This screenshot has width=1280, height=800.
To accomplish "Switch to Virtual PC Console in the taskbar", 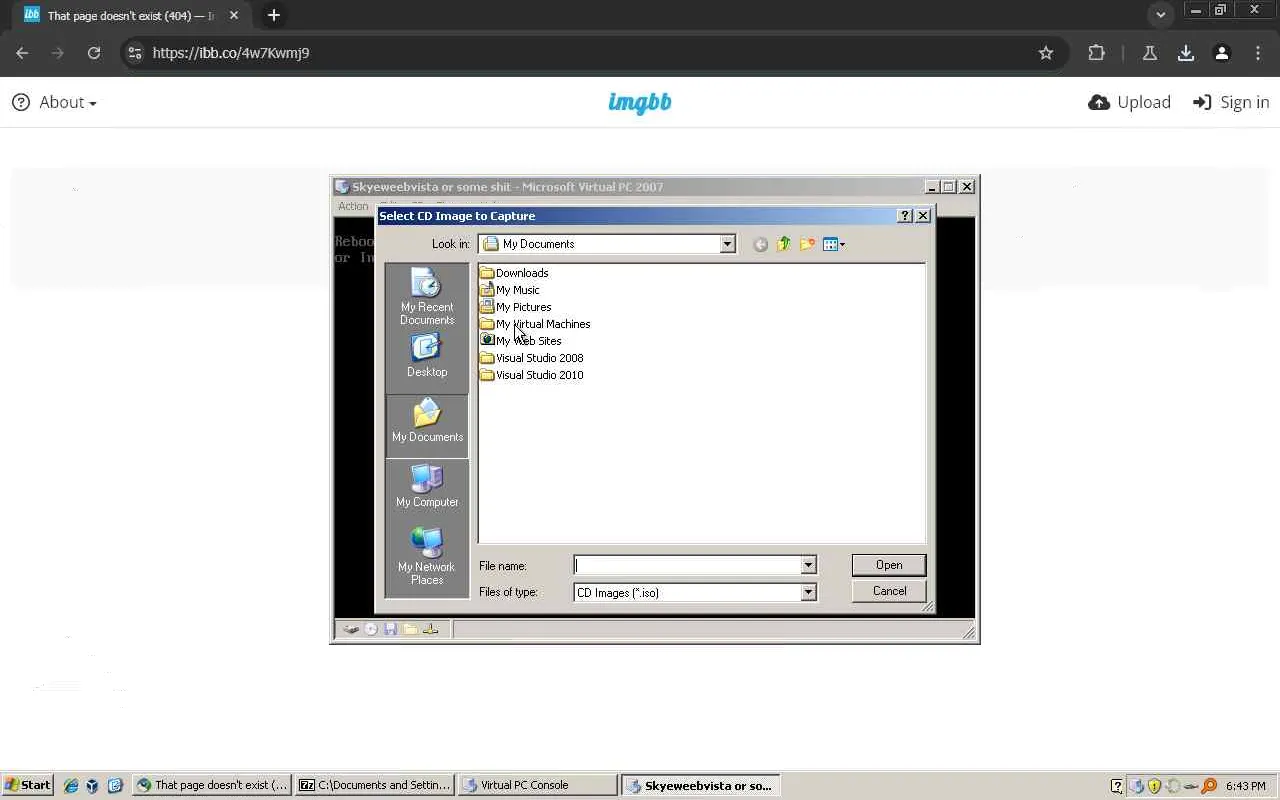I will pyautogui.click(x=537, y=785).
